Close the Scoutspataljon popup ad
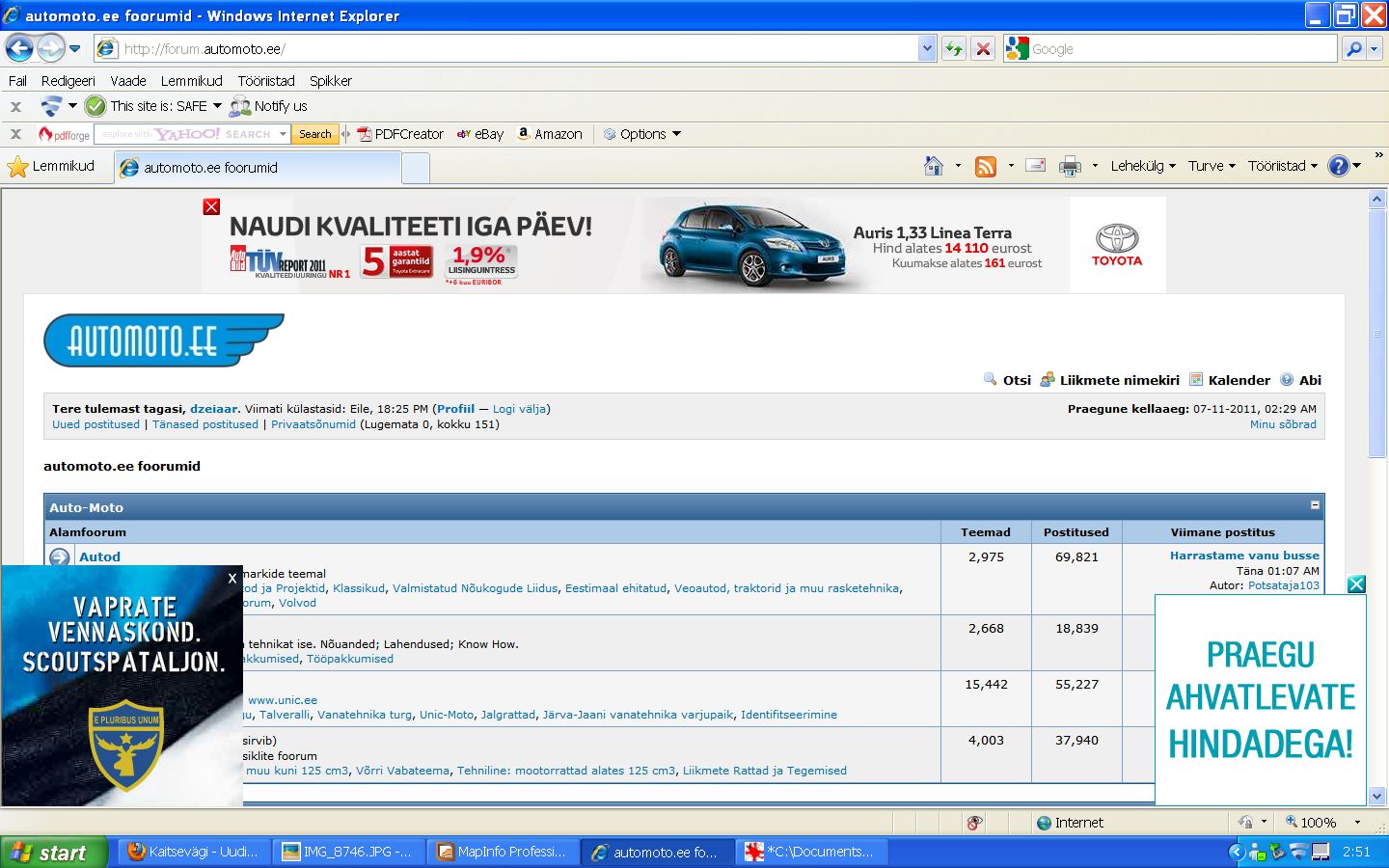This screenshot has height=868, width=1389. tap(231, 579)
